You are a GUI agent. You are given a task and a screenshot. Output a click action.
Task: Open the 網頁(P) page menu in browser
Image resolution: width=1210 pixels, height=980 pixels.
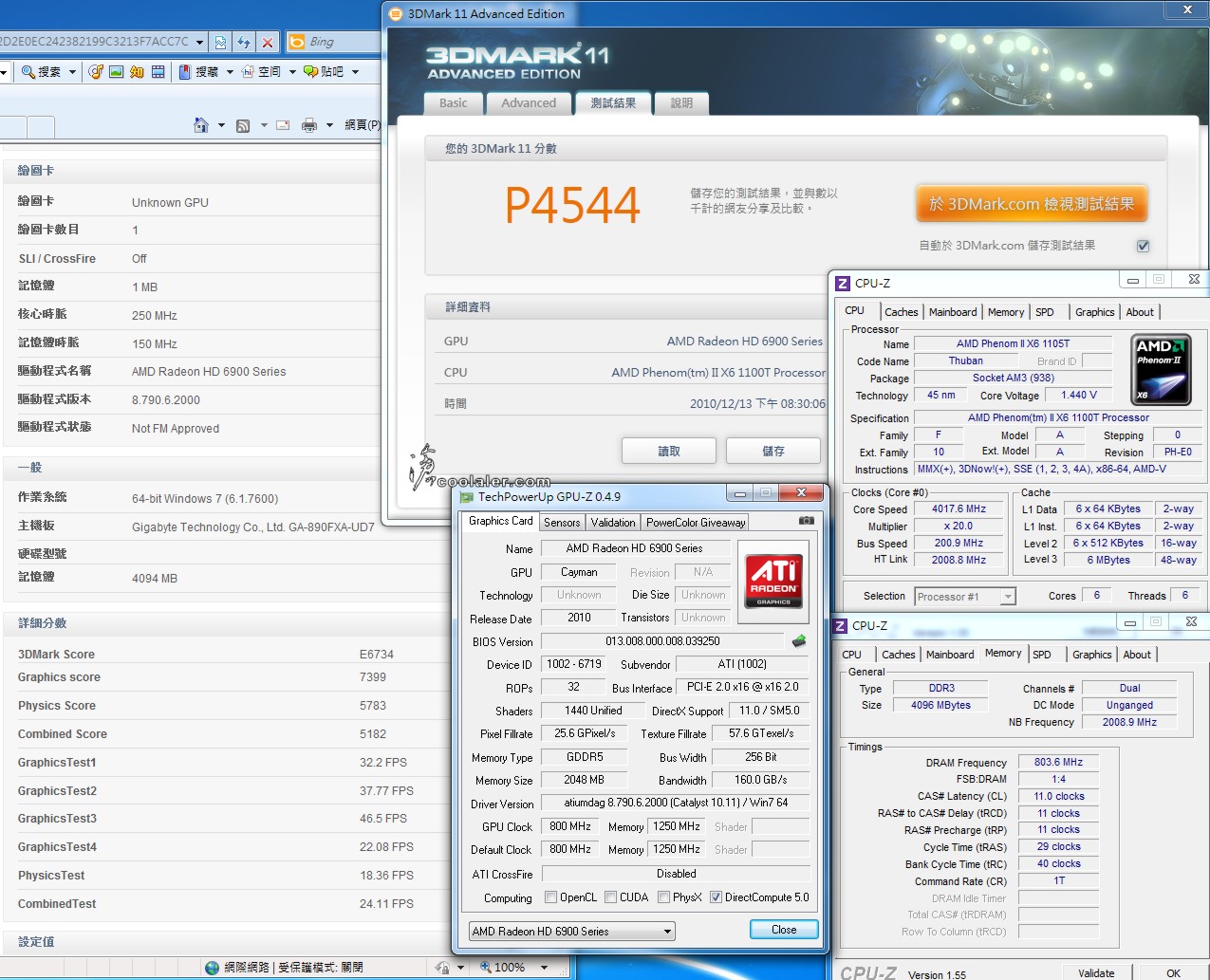click(363, 125)
